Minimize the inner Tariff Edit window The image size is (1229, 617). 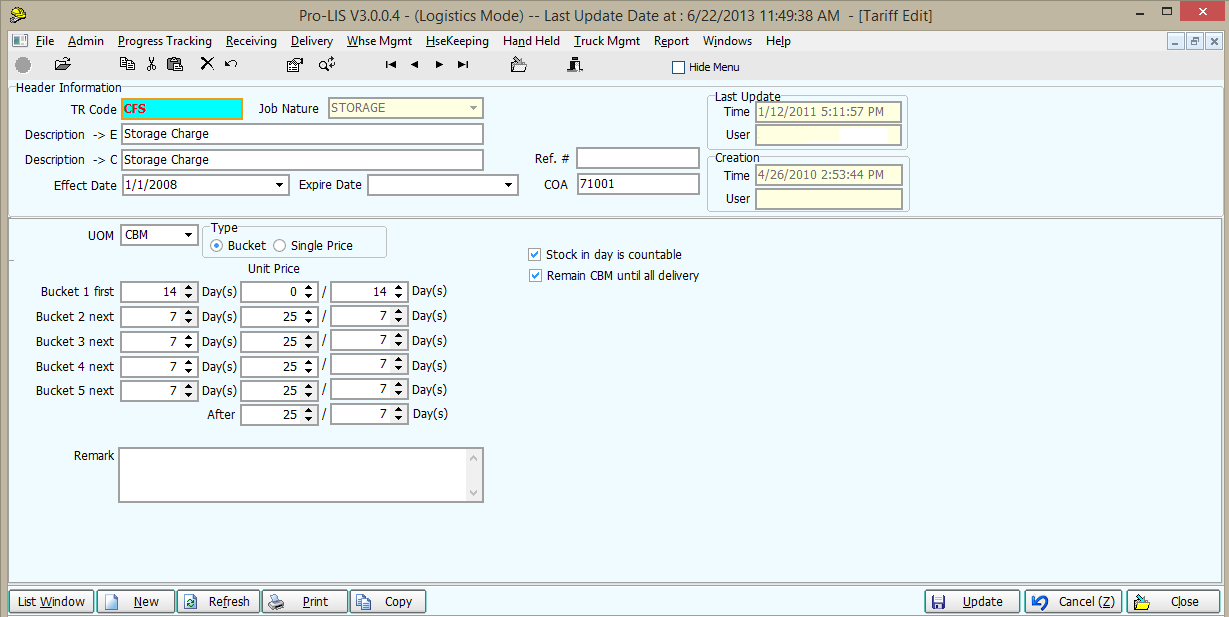coord(1175,41)
